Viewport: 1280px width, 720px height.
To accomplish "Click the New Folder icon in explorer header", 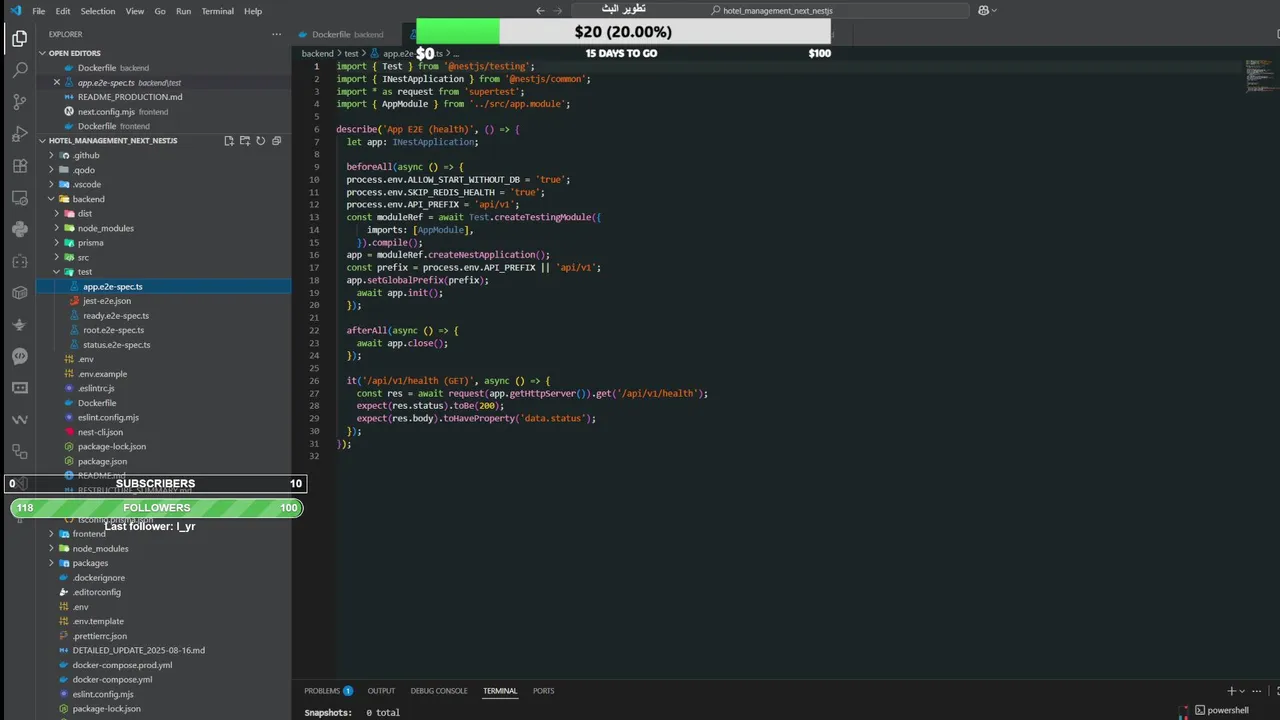I will (245, 141).
